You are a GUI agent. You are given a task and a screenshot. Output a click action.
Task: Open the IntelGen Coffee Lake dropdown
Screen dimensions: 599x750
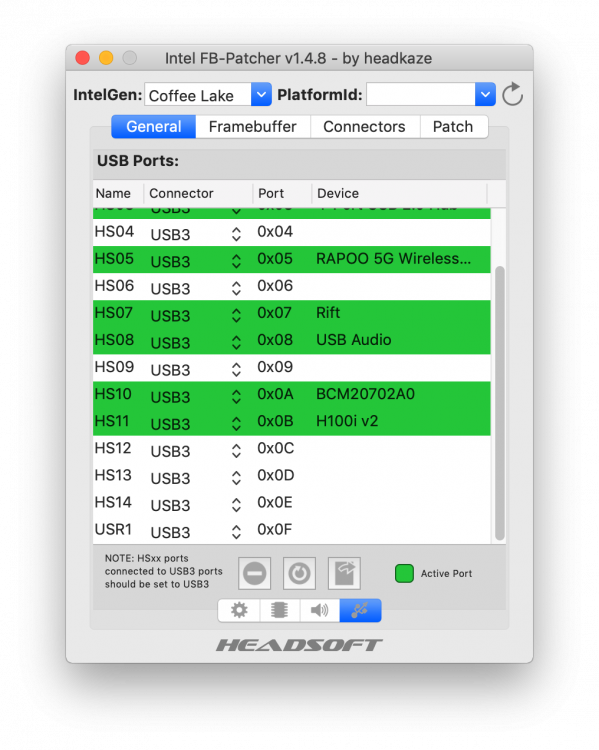261,95
